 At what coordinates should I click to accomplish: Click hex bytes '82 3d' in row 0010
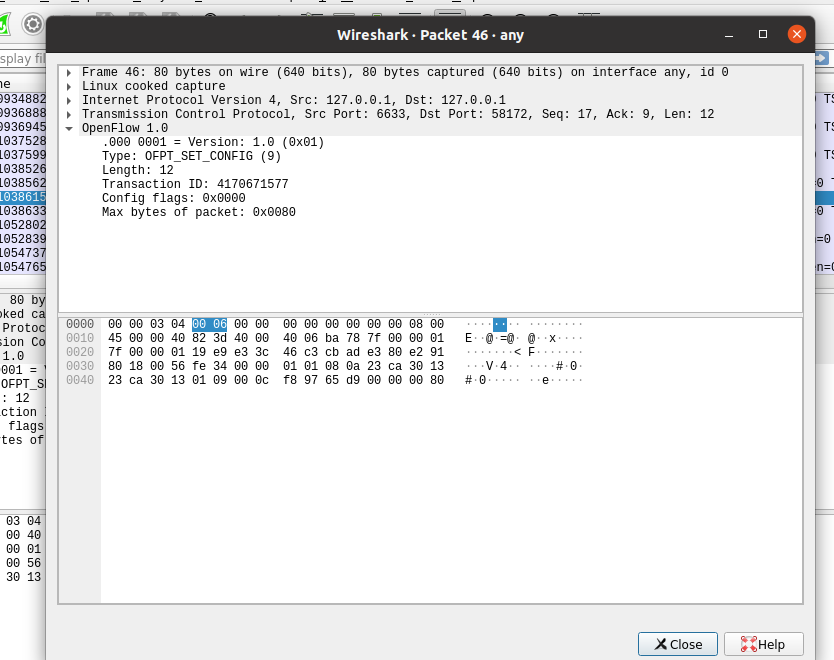210,338
